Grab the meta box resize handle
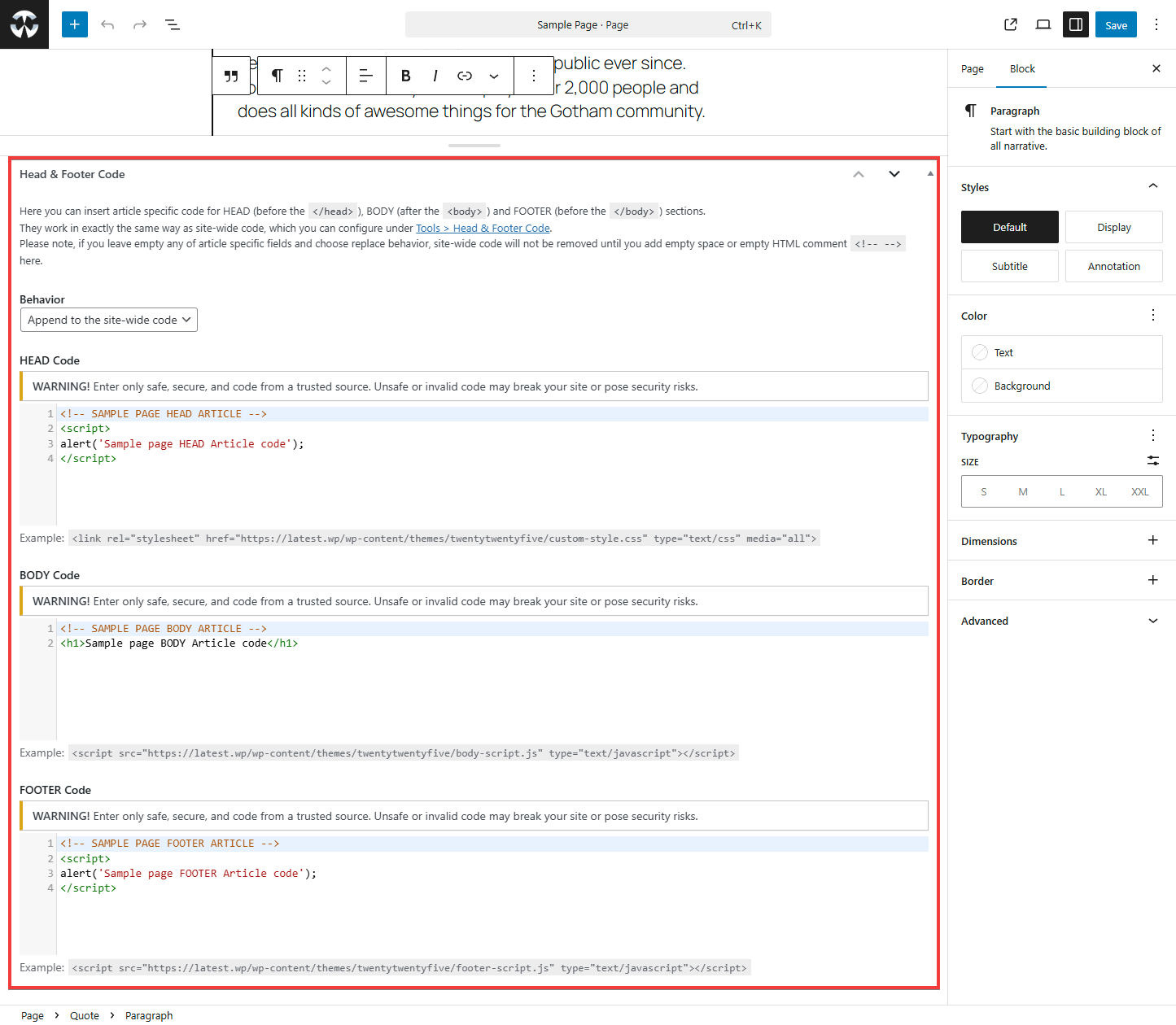 [x=474, y=146]
